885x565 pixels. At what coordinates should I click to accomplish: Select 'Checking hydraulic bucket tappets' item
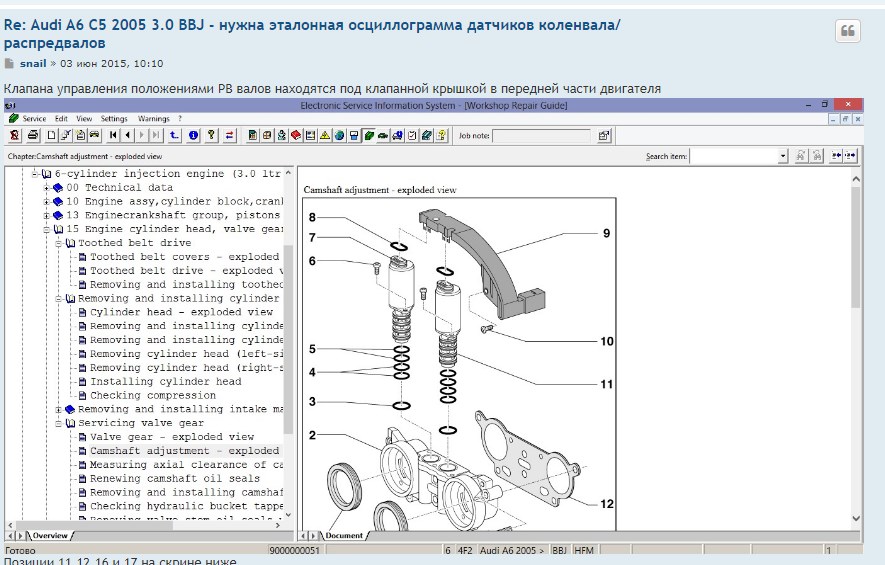pyautogui.click(x=186, y=506)
